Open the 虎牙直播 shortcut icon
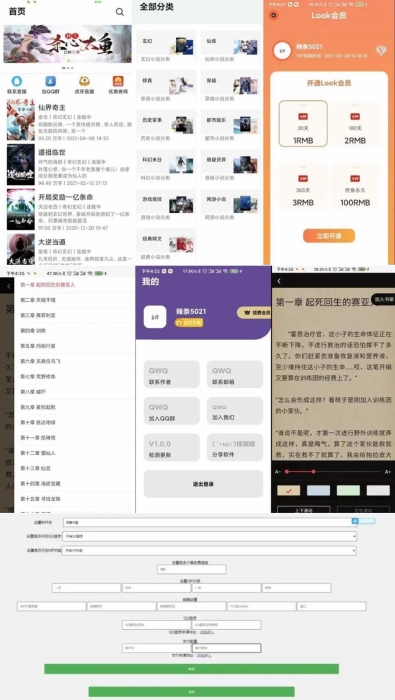The width and height of the screenshot is (395, 700). (x=84, y=81)
